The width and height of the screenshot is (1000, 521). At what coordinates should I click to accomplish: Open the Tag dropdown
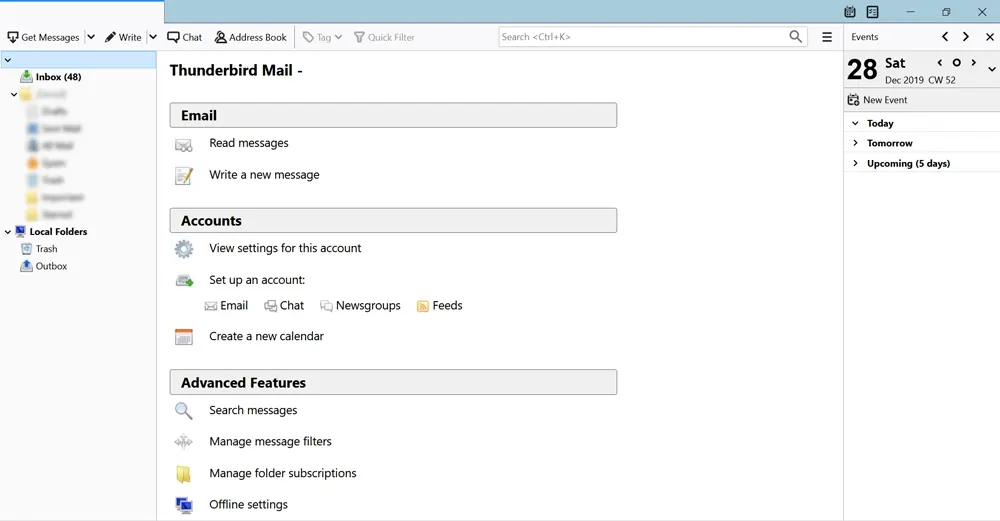(x=322, y=37)
